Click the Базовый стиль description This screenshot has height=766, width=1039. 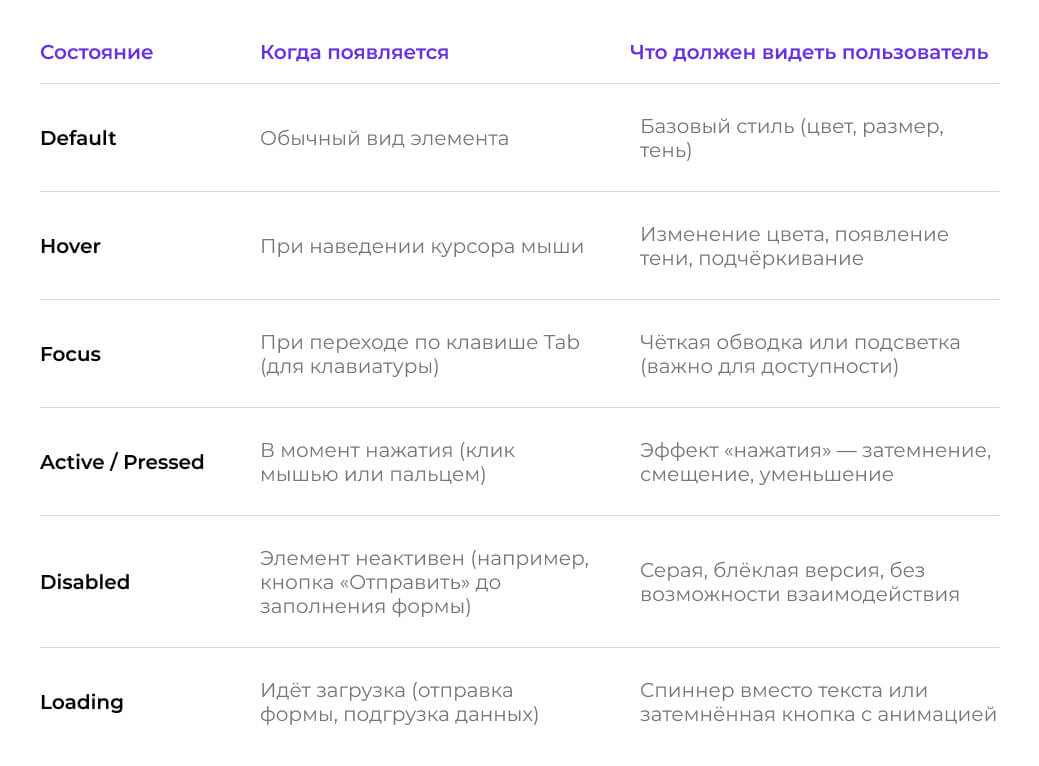coord(792,138)
